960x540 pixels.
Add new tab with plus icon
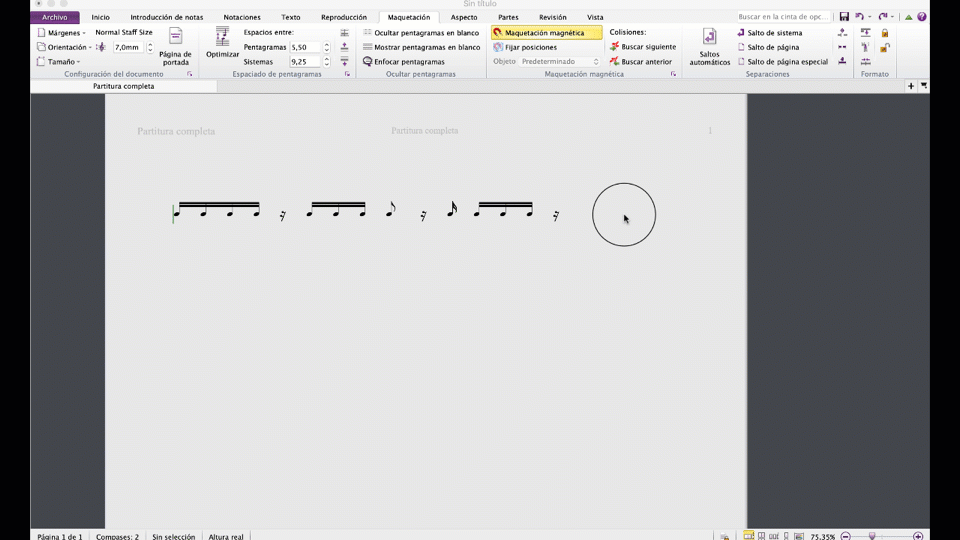click(911, 86)
